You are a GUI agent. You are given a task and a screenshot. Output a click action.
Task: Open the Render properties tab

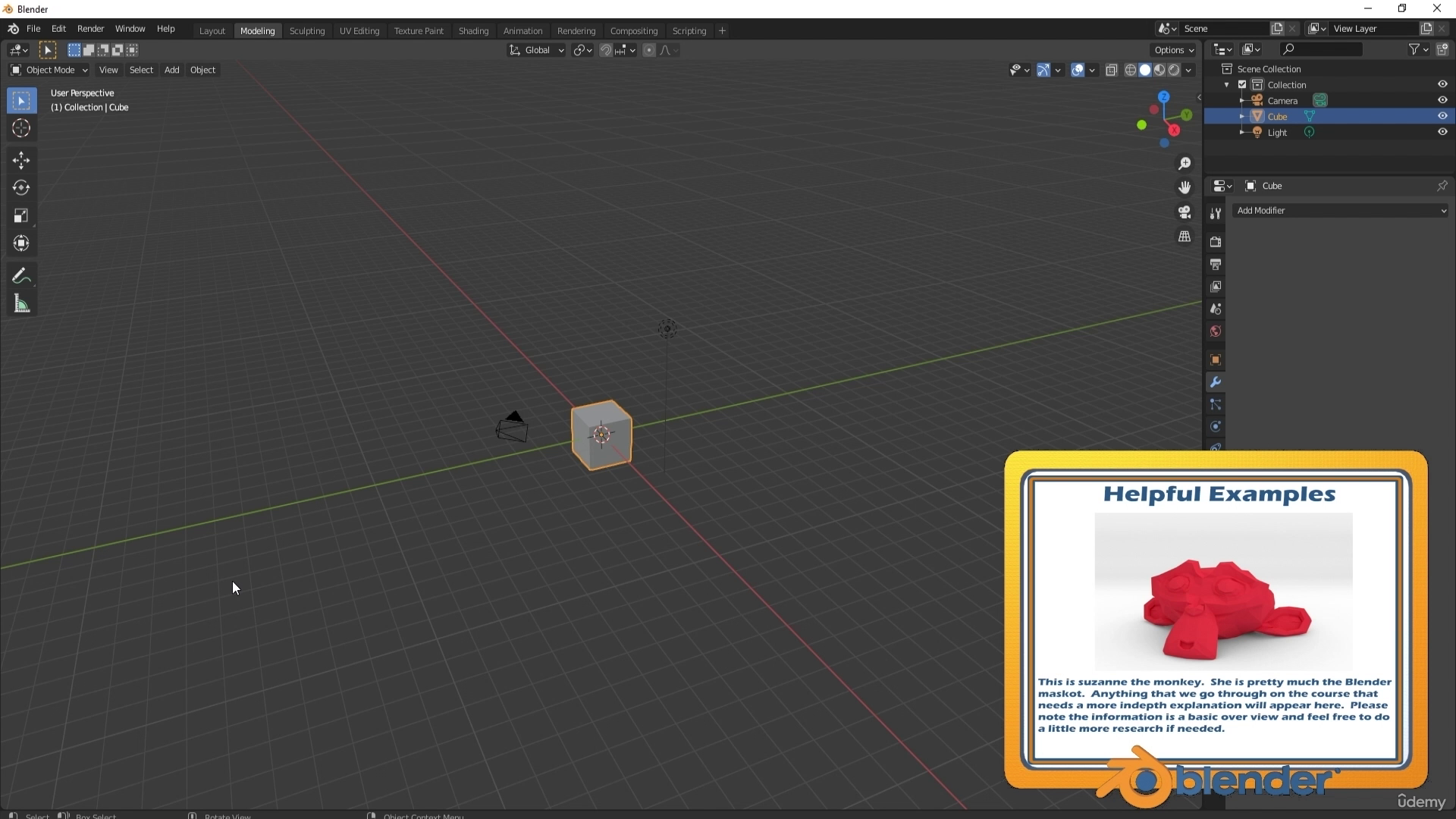pos(1216,242)
